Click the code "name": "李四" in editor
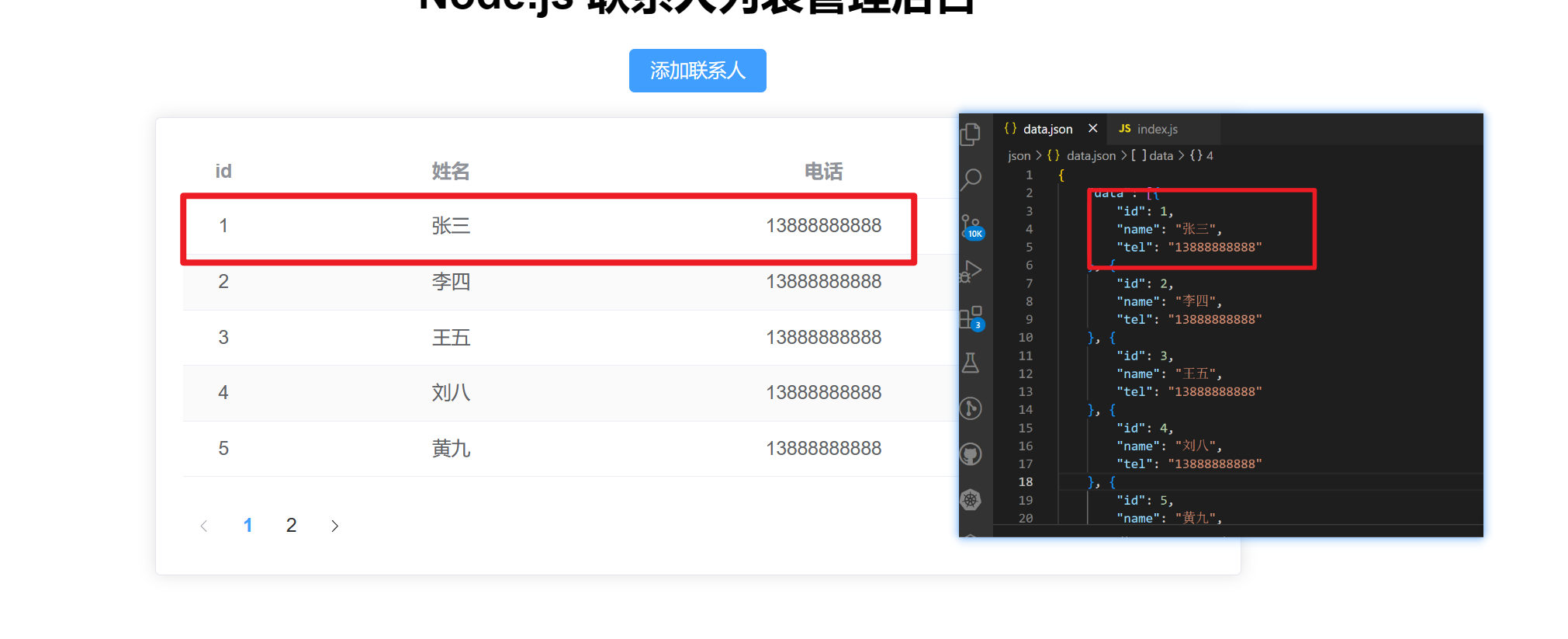Image resolution: width=1568 pixels, height=639 pixels. 1168,301
